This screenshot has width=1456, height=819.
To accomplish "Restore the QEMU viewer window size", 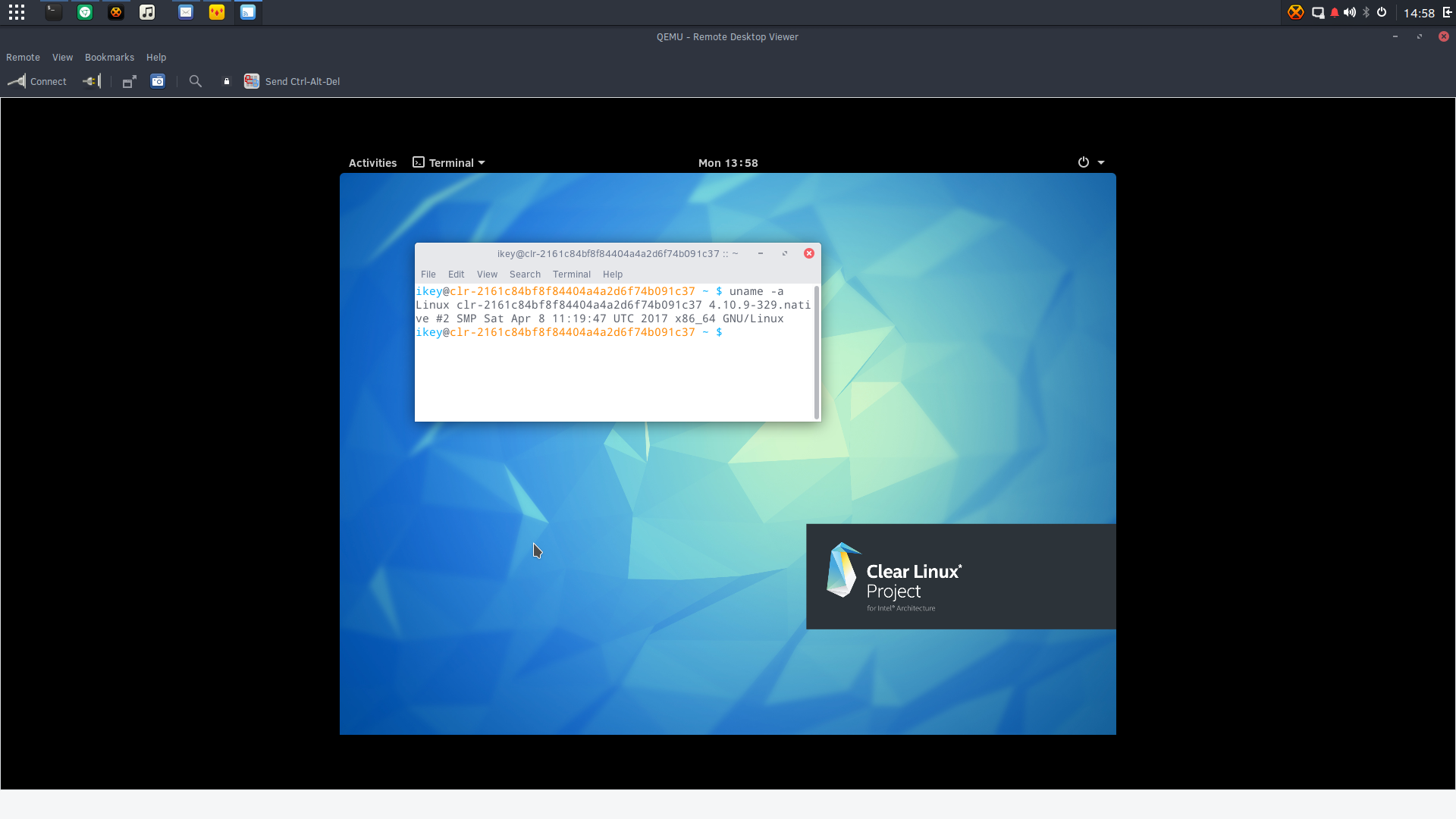I will pyautogui.click(x=1420, y=36).
